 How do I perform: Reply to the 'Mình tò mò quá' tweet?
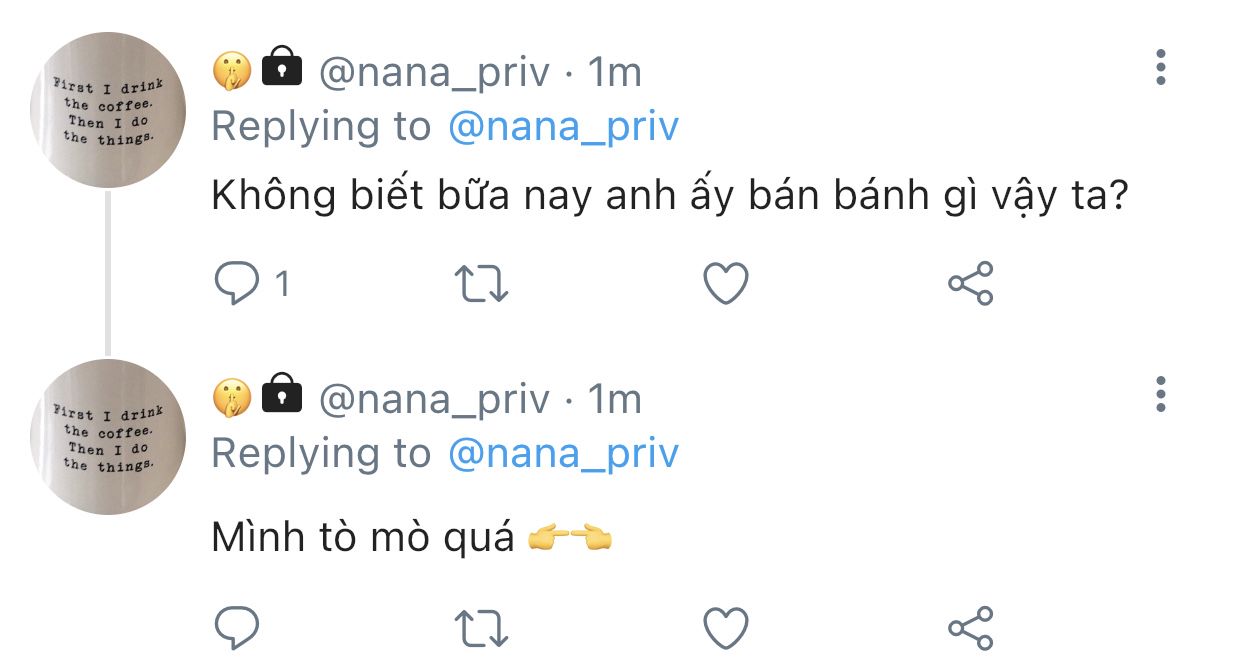click(x=237, y=628)
